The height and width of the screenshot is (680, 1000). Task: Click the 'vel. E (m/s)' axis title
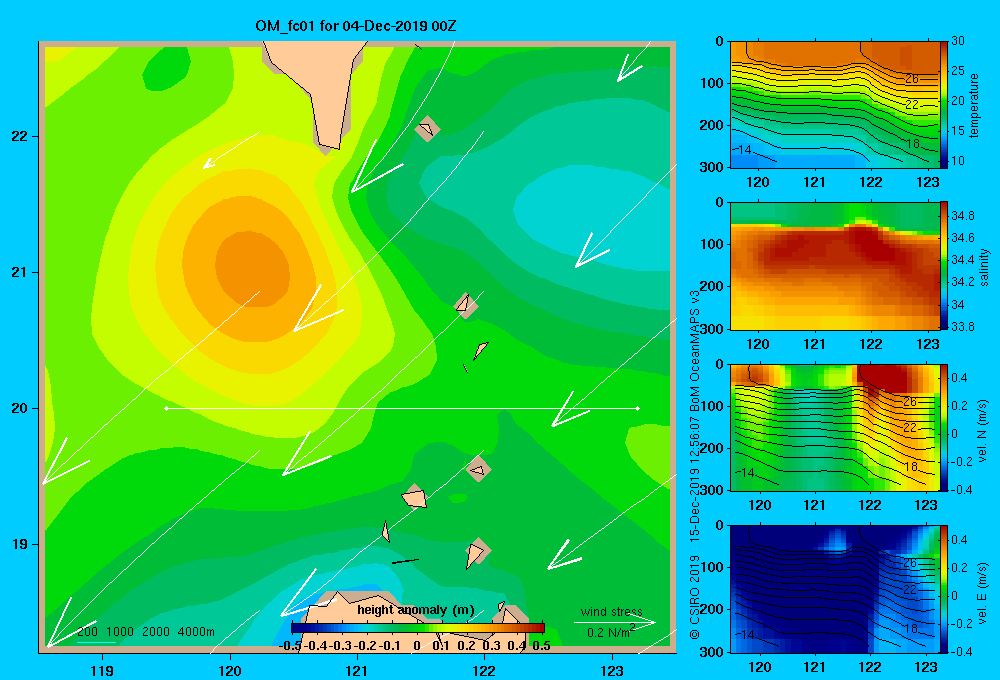pos(983,592)
